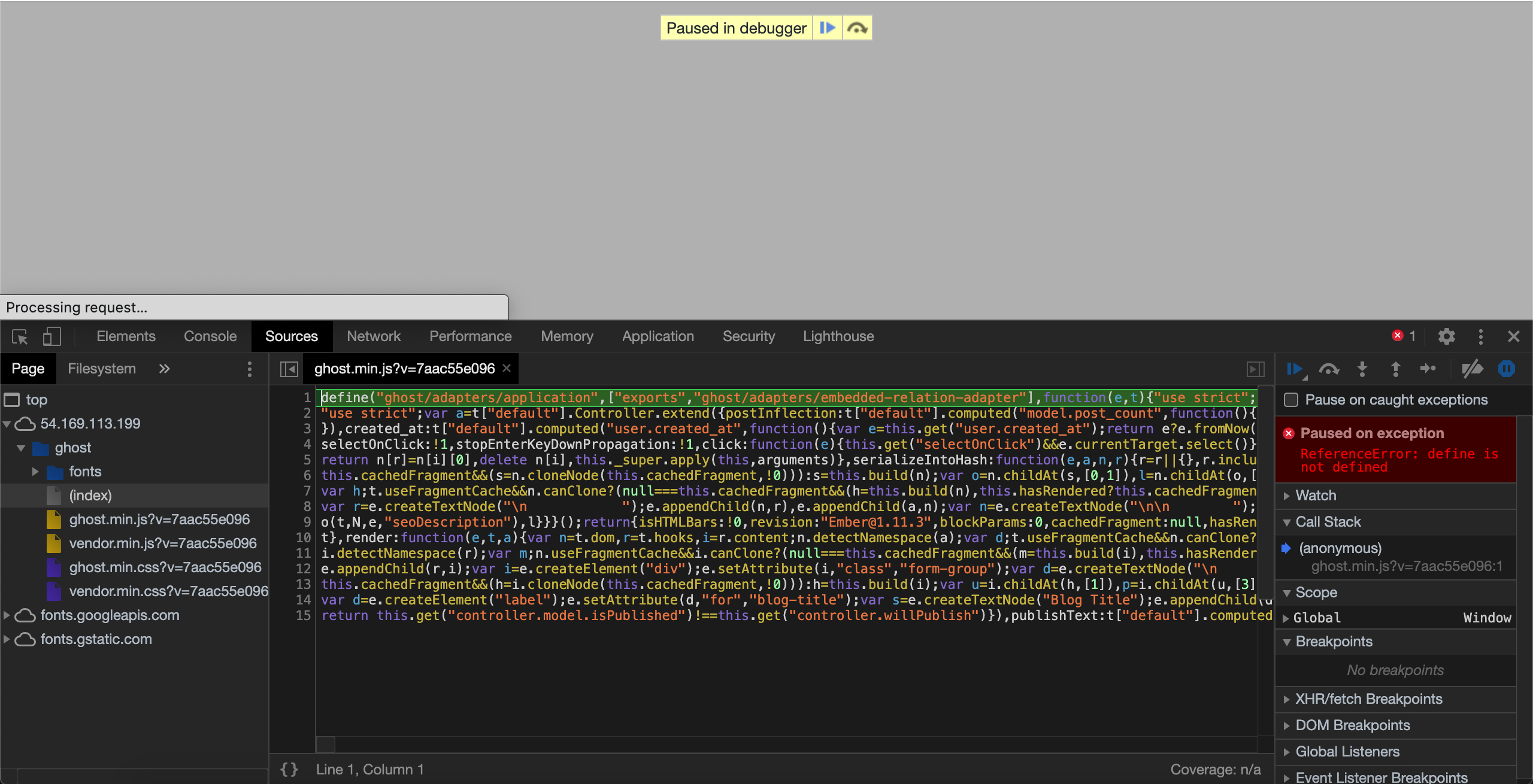
Task: Step into next function call
Action: tap(1362, 369)
